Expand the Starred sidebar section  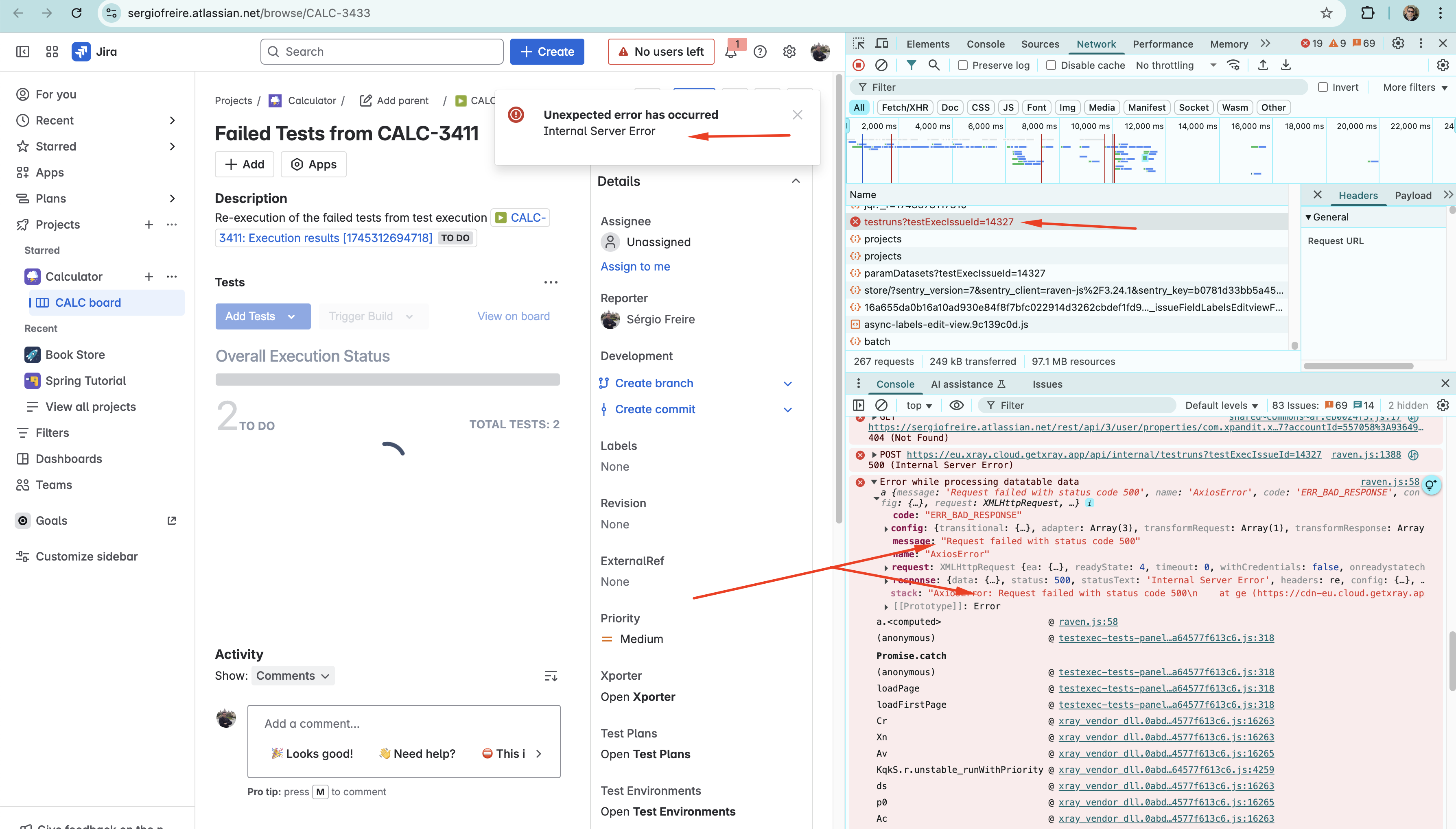(173, 146)
